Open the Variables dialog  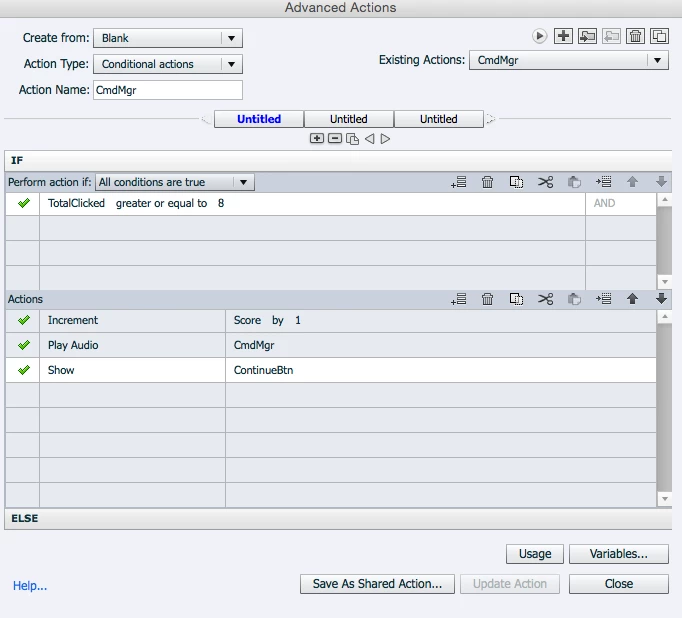pos(618,554)
